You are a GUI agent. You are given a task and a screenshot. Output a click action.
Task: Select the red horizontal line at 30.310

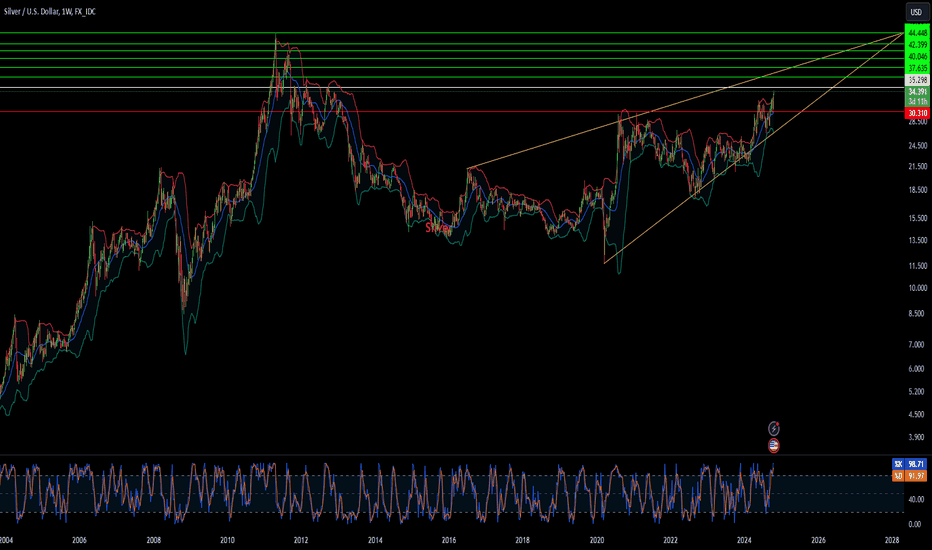452,112
